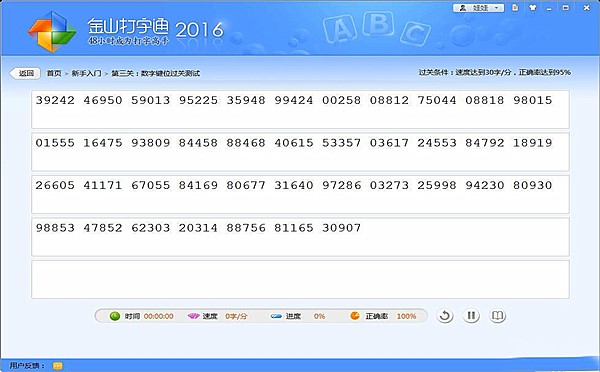Click the speed value 0字/分
The image size is (600, 372).
coord(236,316)
